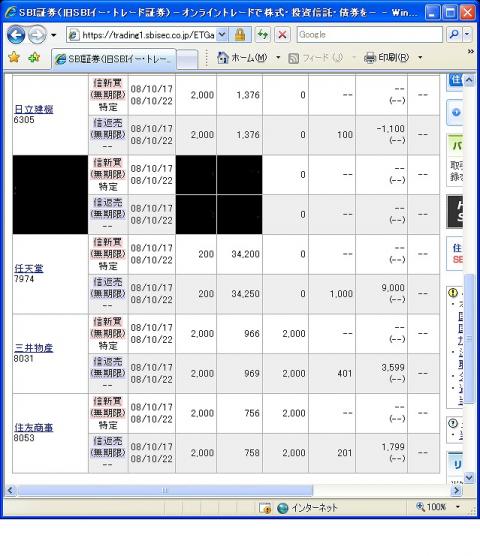Click the Print (印刷) toolbar button
The image size is (480, 556).
point(387,57)
